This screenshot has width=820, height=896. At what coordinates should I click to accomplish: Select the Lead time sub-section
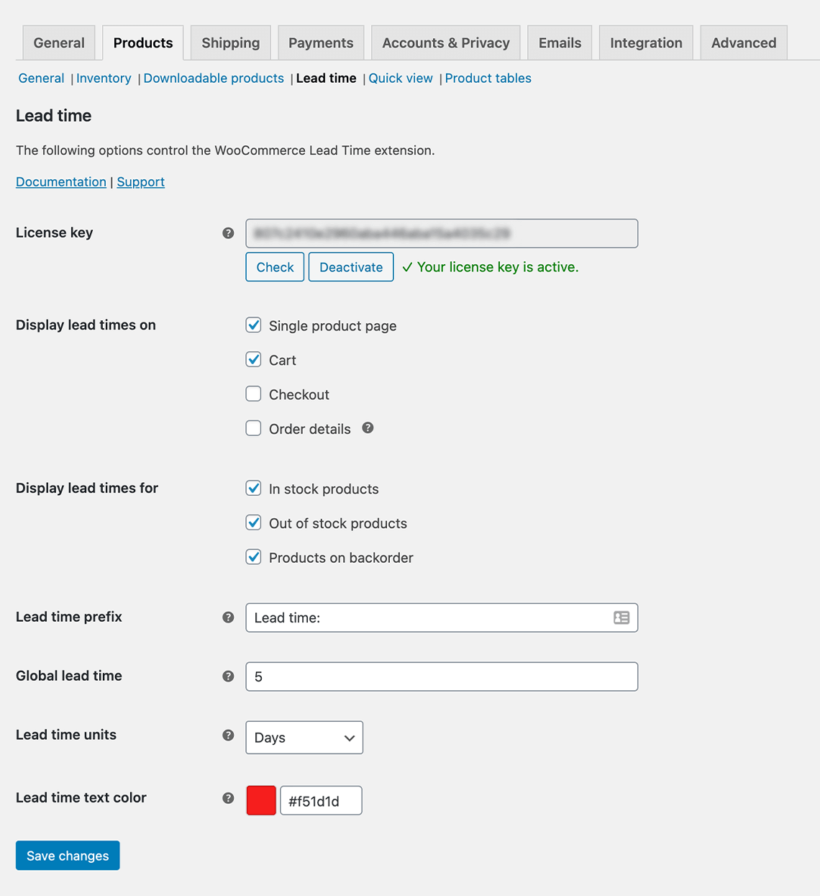pos(326,78)
